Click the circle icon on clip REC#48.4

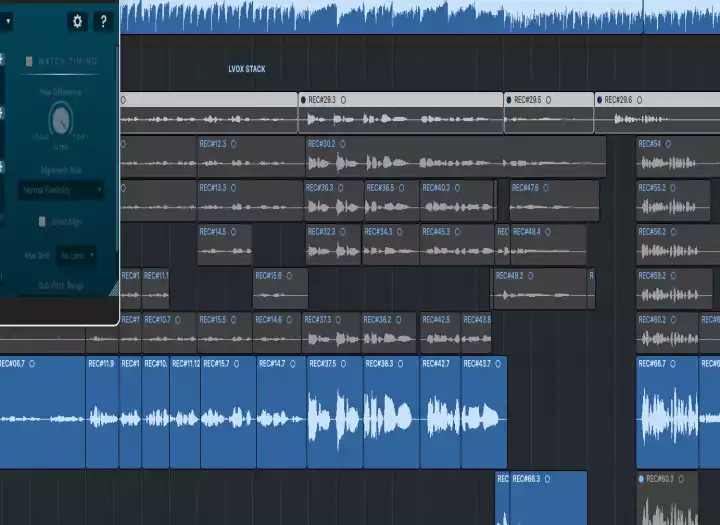547,232
